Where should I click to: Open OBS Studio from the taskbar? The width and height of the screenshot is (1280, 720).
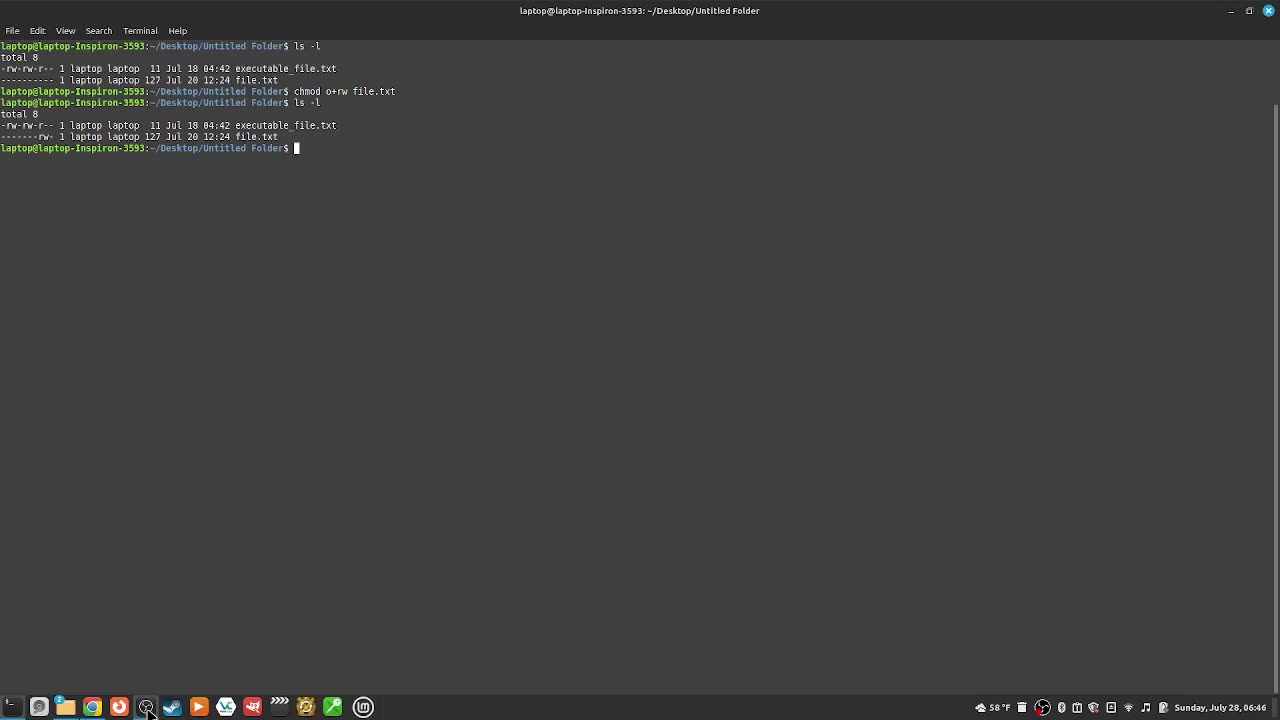tap(146, 707)
